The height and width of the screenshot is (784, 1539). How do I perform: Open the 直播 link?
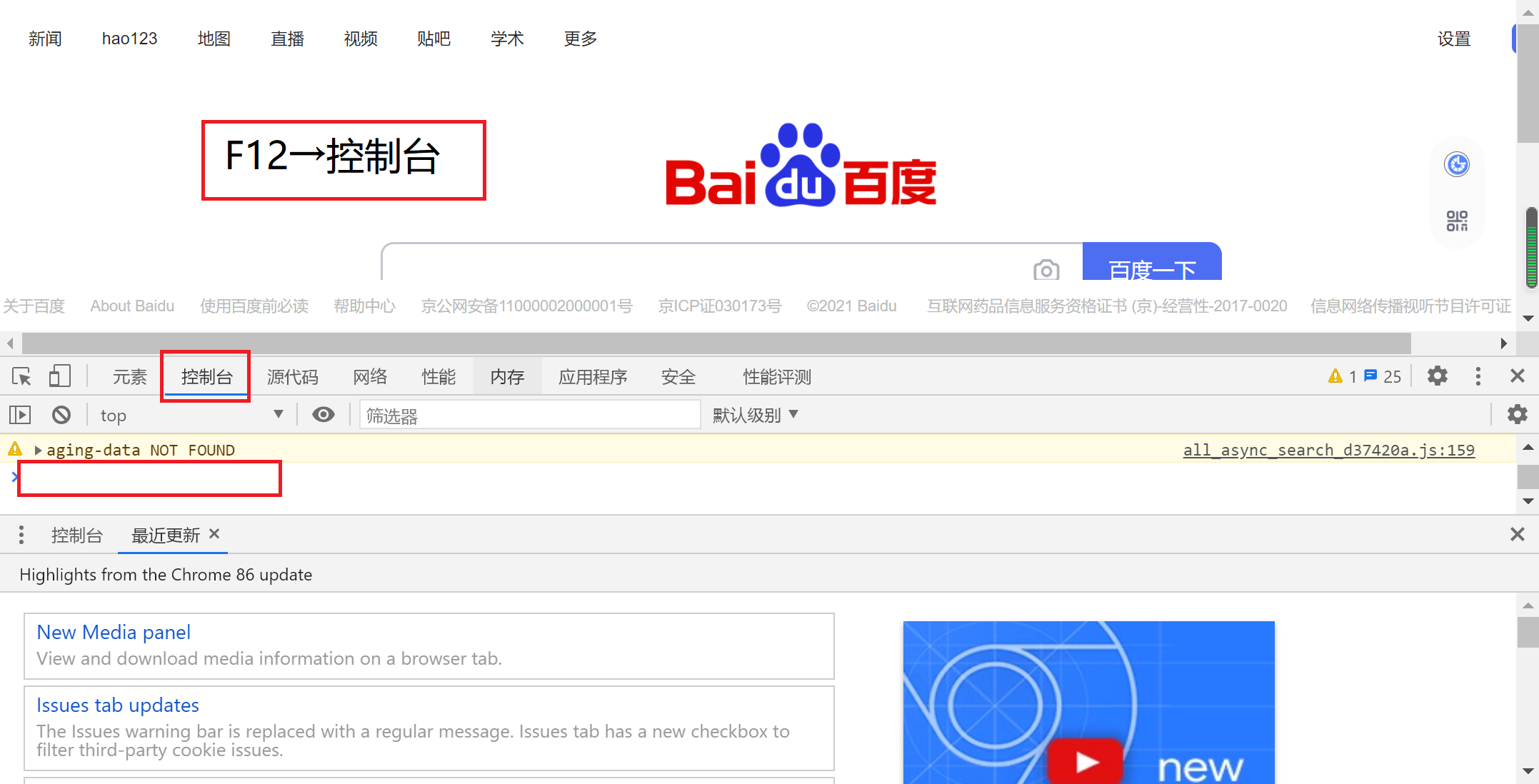[288, 39]
